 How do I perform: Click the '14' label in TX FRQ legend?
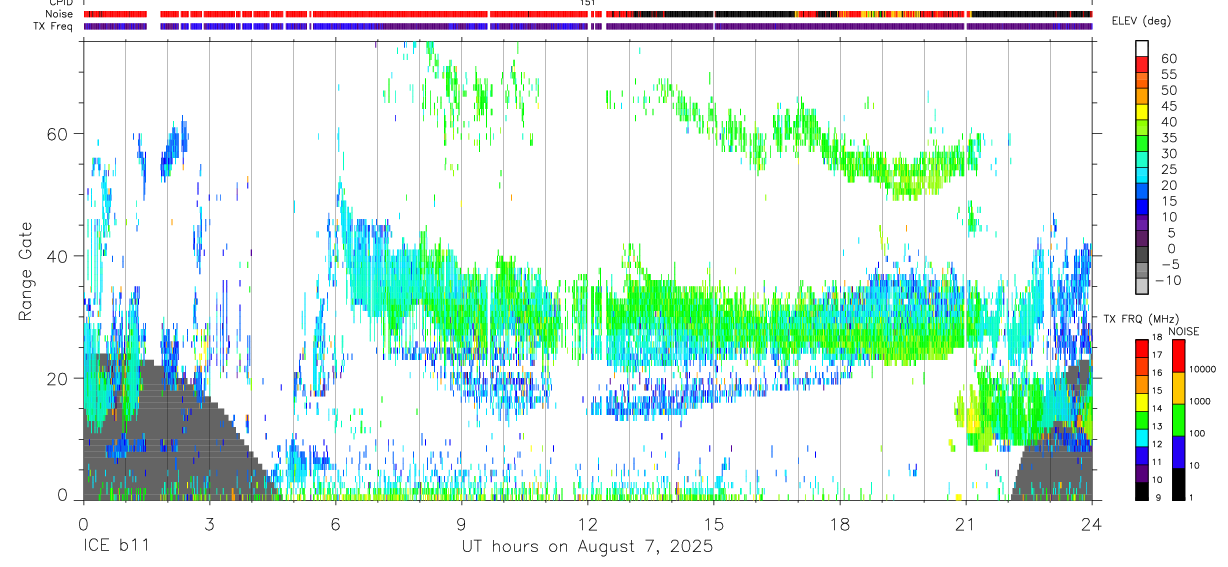pyautogui.click(x=1157, y=408)
